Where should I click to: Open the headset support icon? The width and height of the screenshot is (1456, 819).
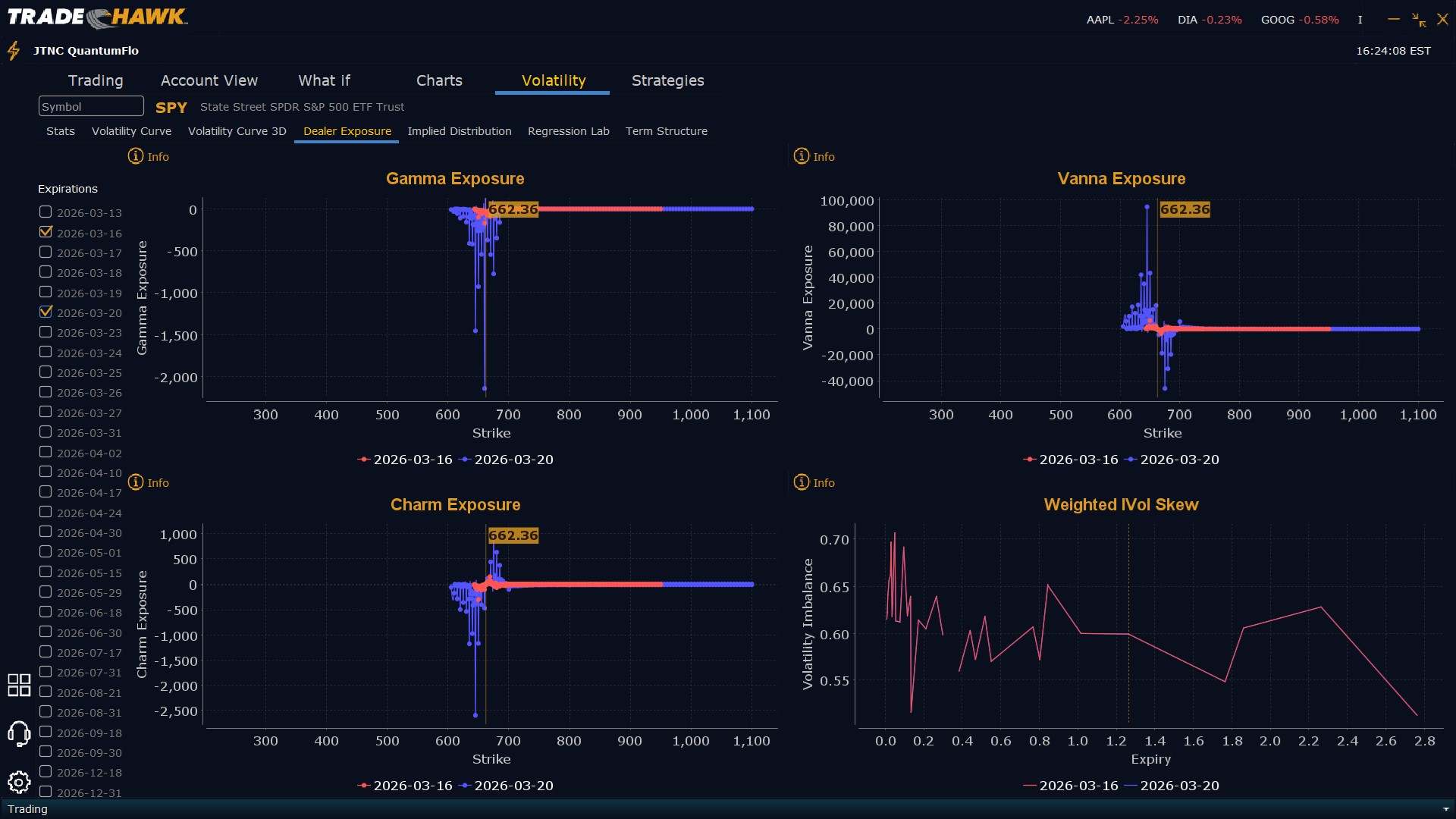(x=19, y=733)
